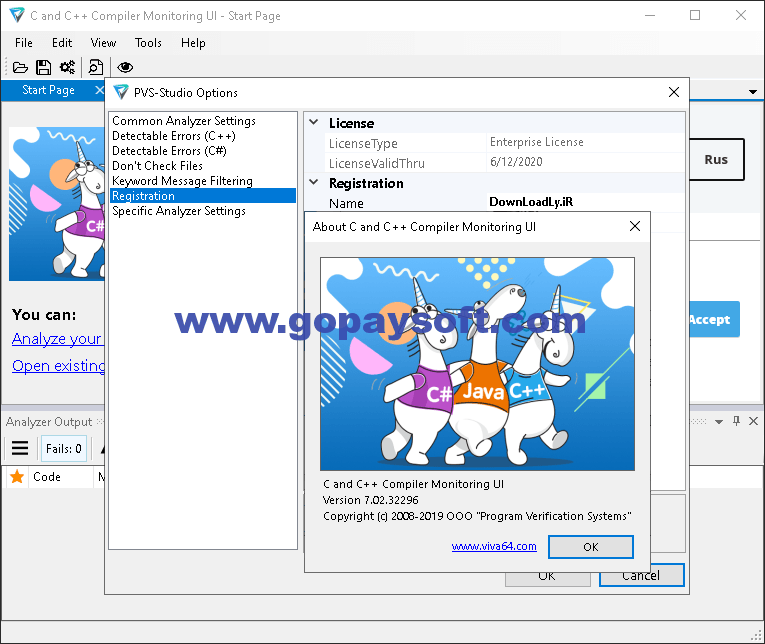765x644 pixels.
Task: Switch language with the Rus button
Action: tap(717, 160)
